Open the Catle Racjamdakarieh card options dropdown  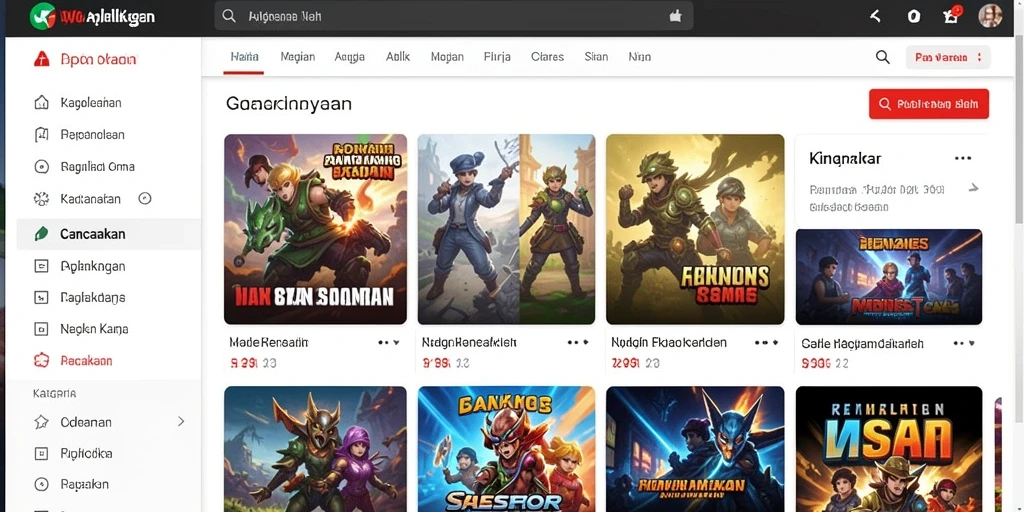[x=964, y=343]
